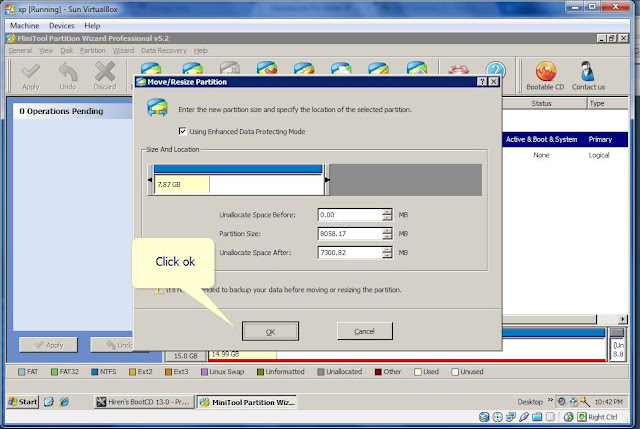Click VirtualBox USB status icon
Viewport: 640px width, 429px height.
click(524, 417)
